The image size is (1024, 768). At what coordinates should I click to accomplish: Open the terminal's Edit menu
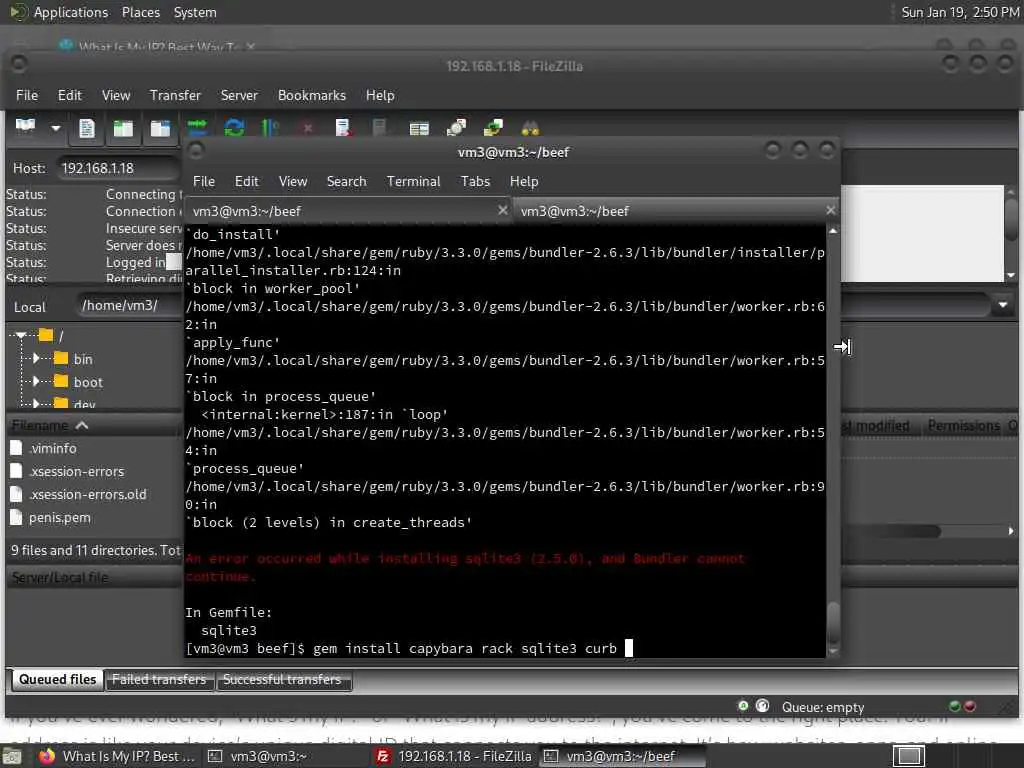click(x=246, y=182)
